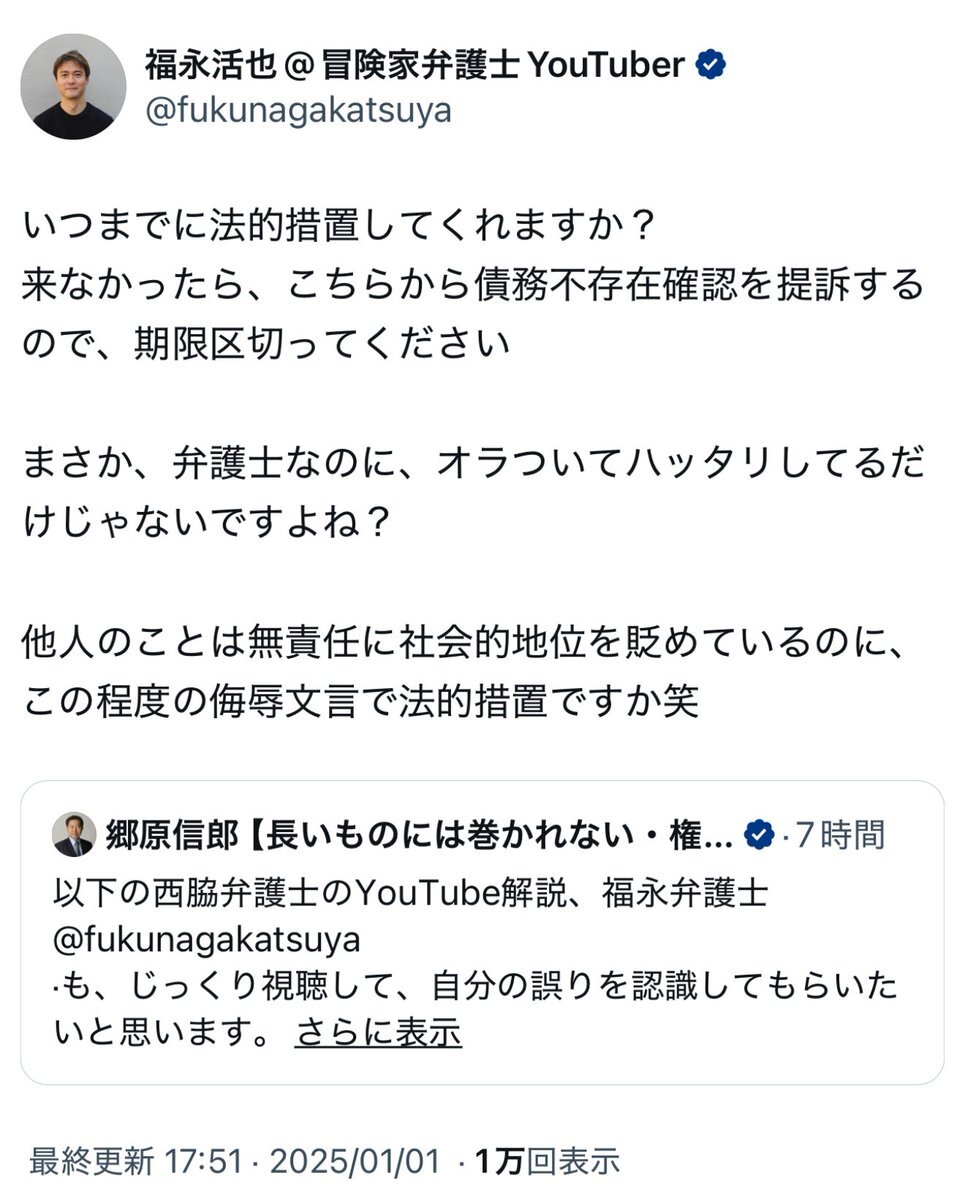Expand the quoted tweet with さらに表示
Image resolution: width=965 pixels, height=1200 pixels.
pos(378,1033)
